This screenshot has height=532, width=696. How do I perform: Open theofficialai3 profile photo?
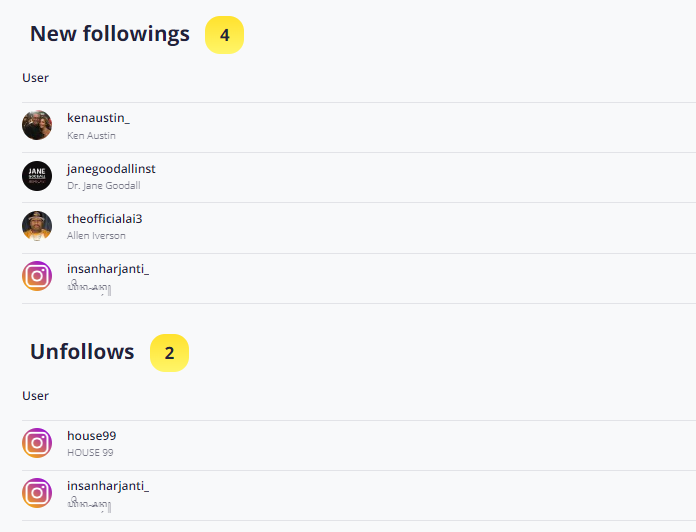(x=37, y=226)
